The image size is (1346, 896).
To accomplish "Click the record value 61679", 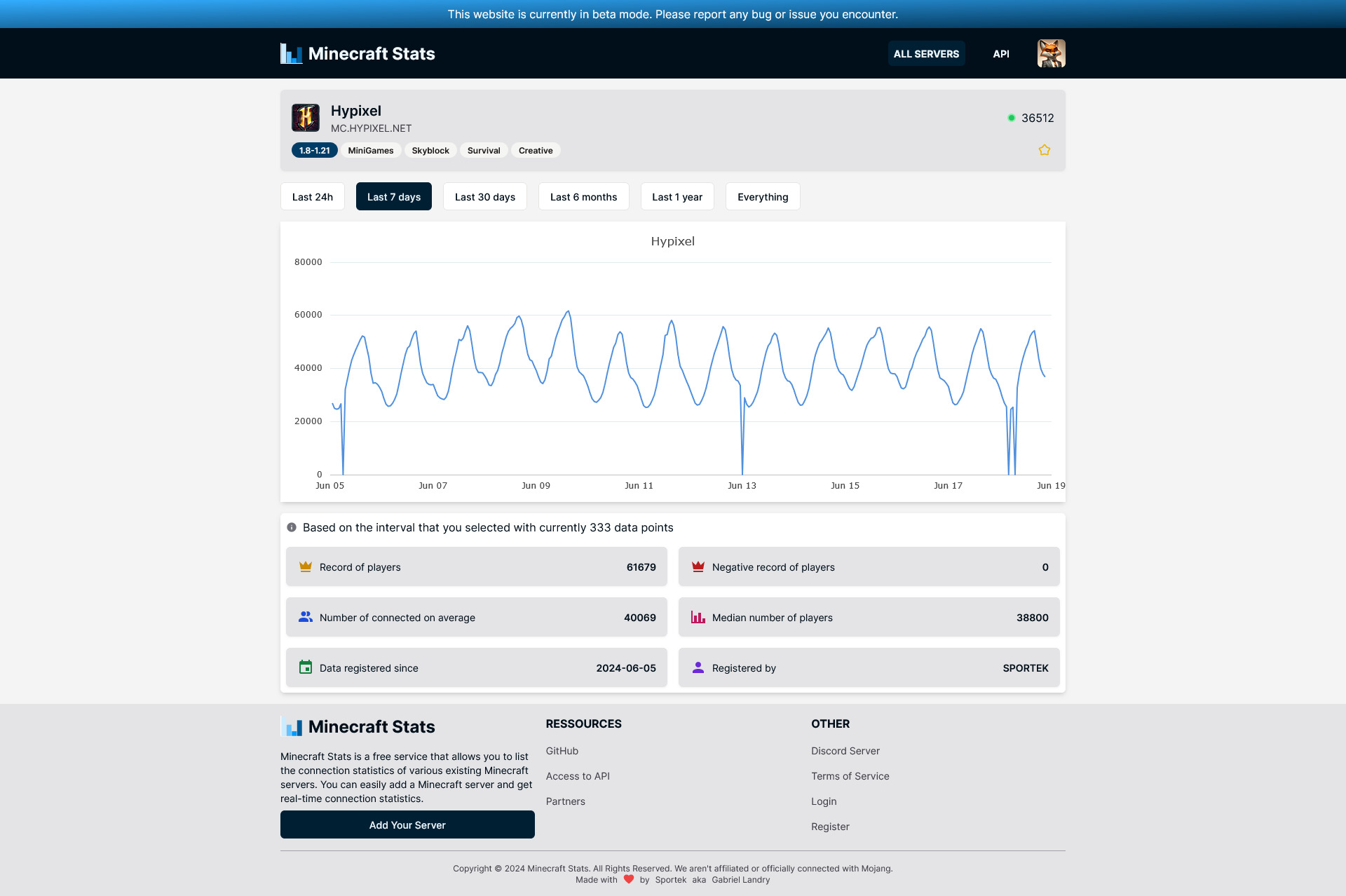I will (641, 566).
